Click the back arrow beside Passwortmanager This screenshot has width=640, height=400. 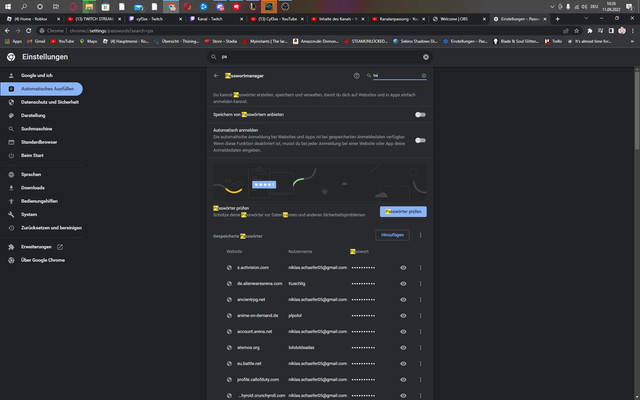click(216, 76)
